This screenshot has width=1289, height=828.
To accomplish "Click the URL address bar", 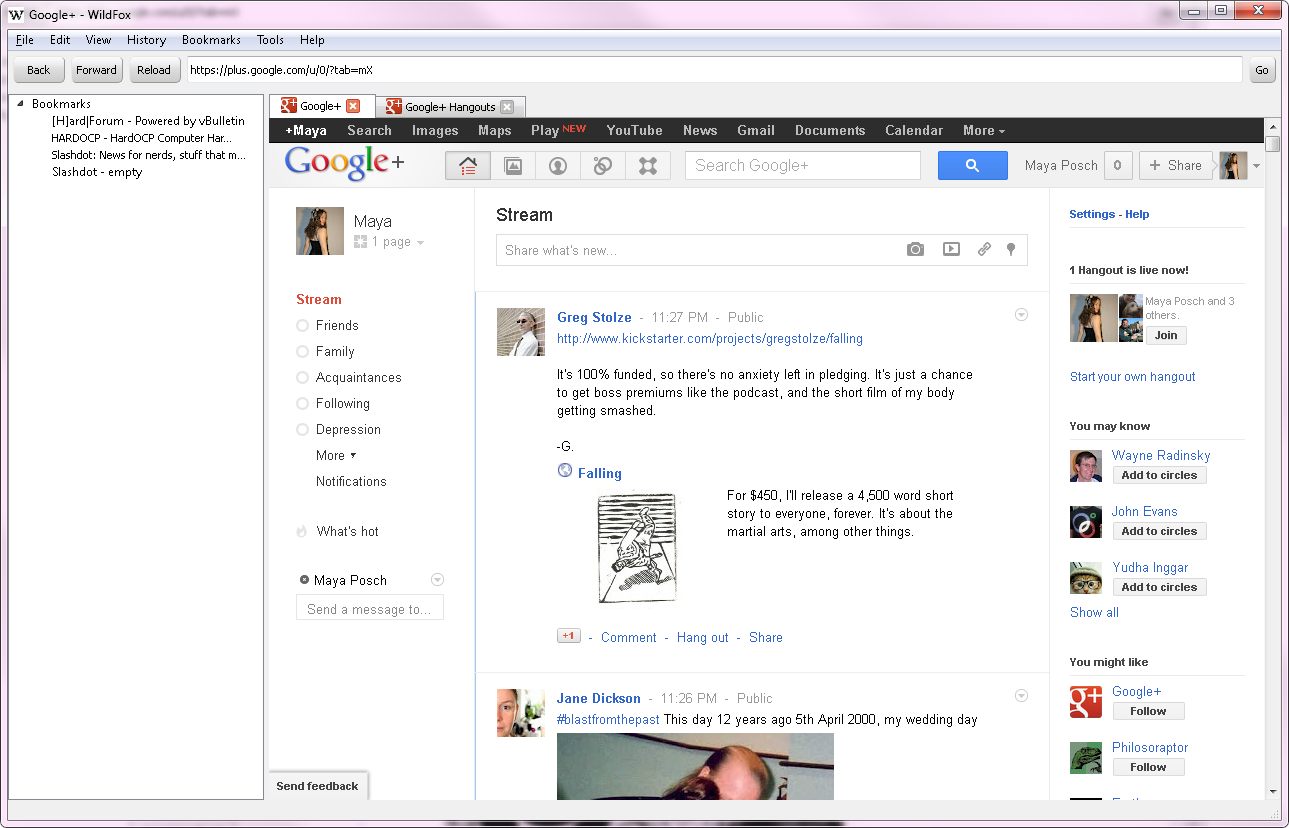I will click(714, 70).
